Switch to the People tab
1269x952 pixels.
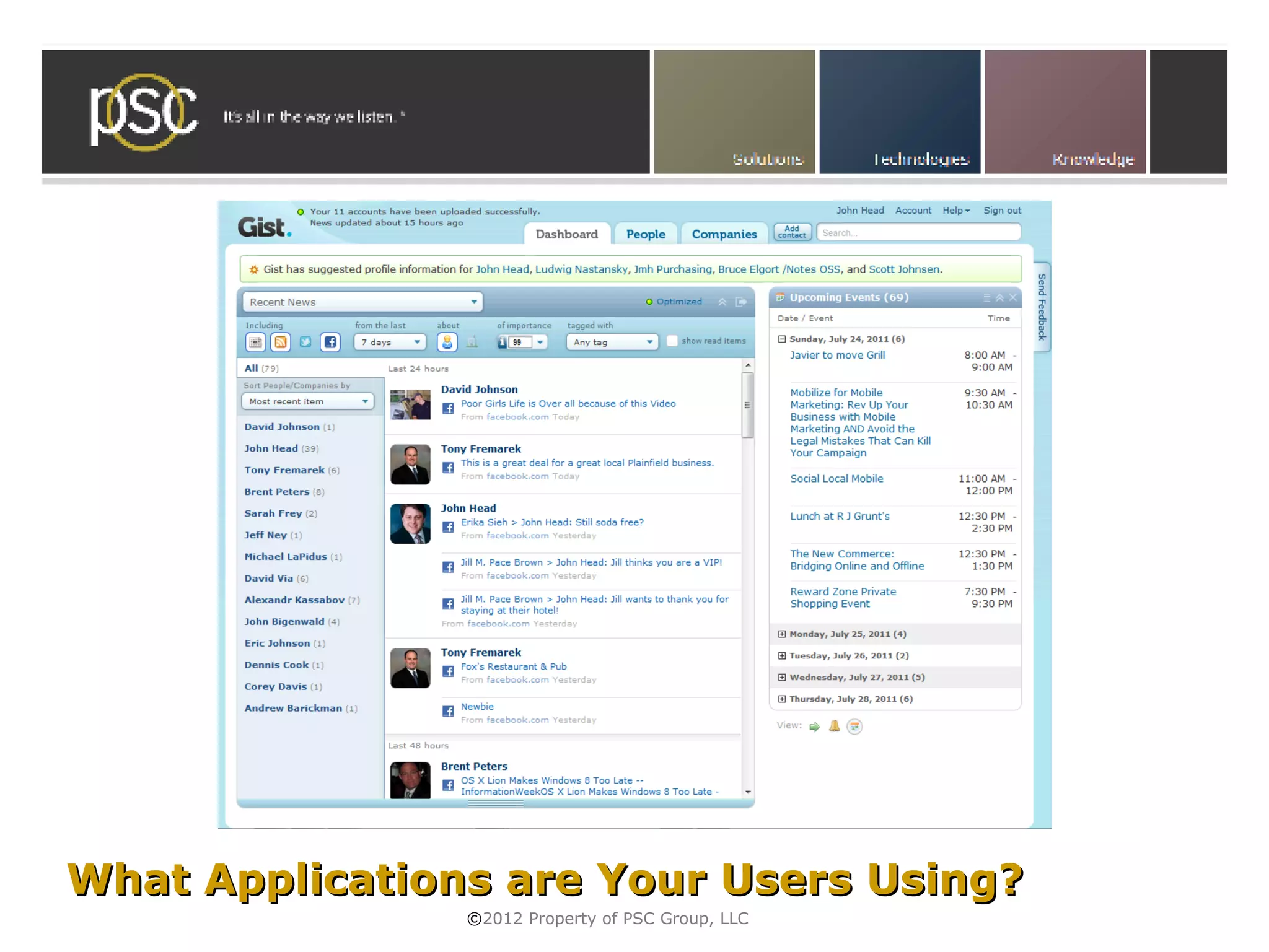pyautogui.click(x=646, y=234)
